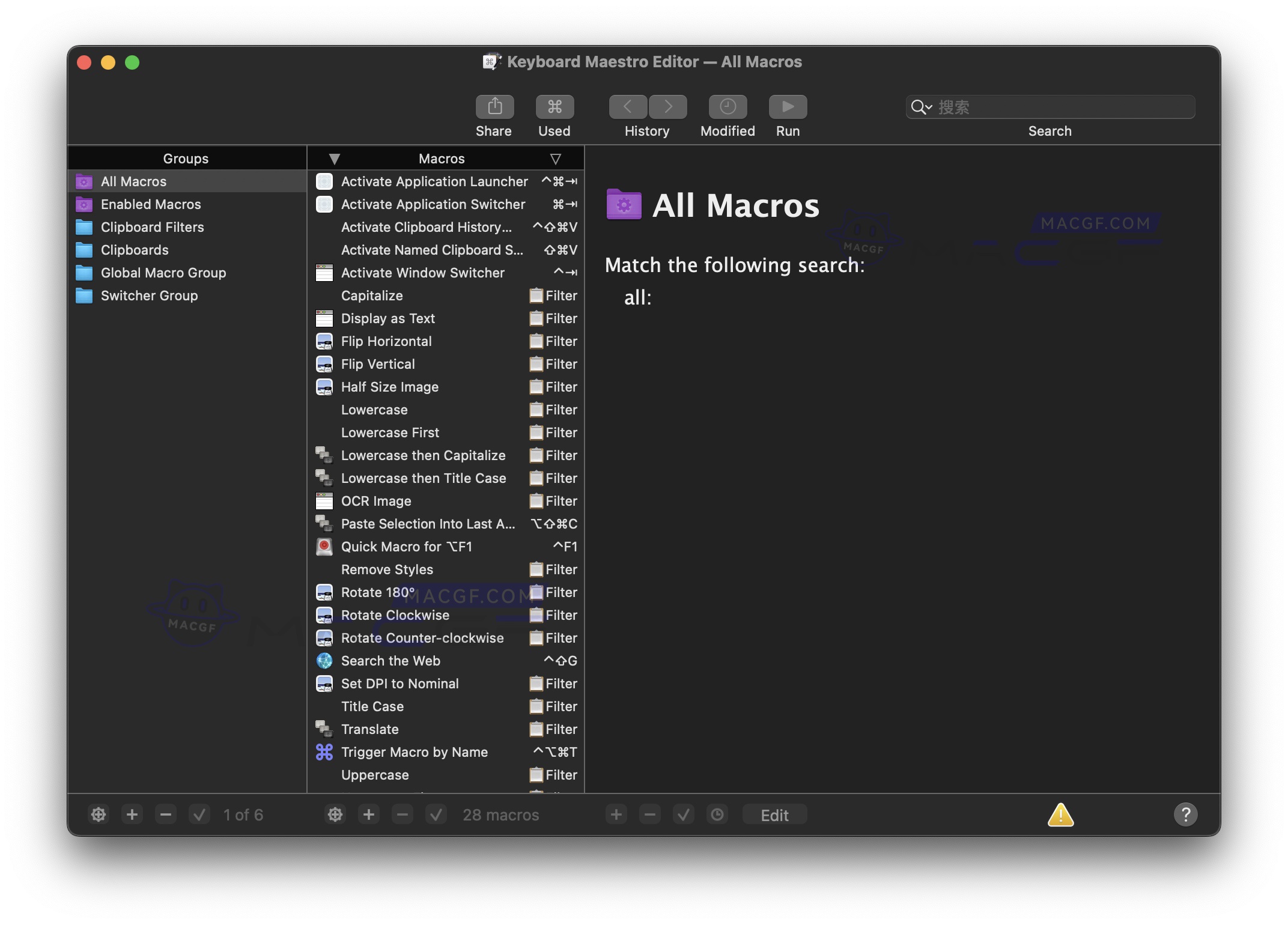The width and height of the screenshot is (1288, 925).
Task: Click the yellow warning triangle in the status bar
Action: 1061,814
